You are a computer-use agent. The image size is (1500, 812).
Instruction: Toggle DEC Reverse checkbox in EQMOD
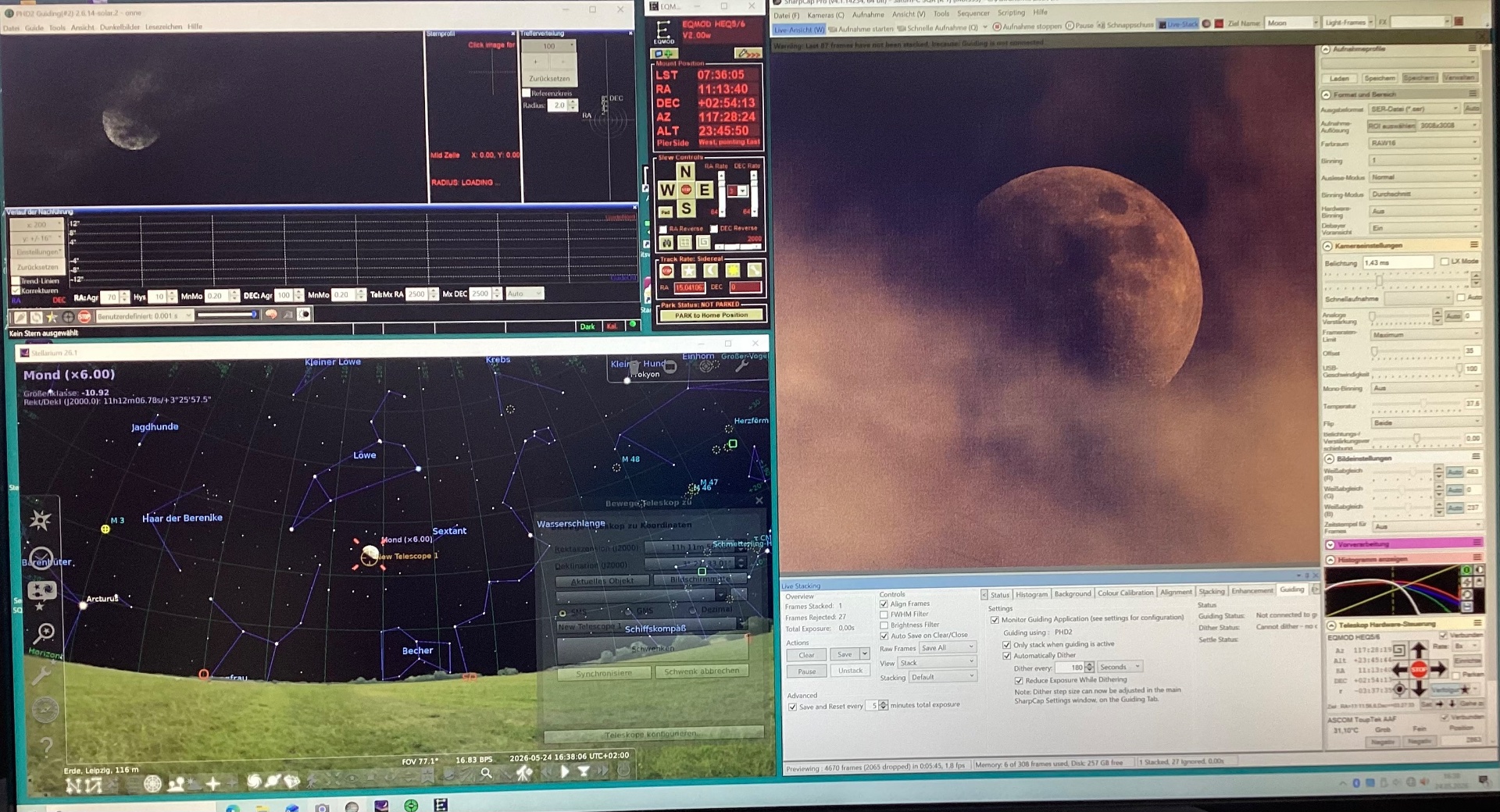(714, 229)
